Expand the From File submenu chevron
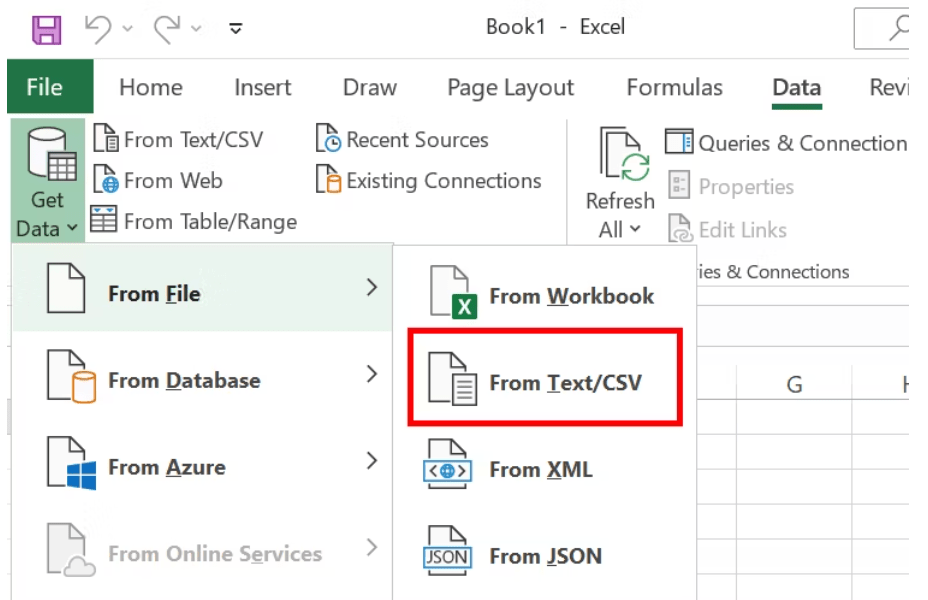 pos(372,288)
